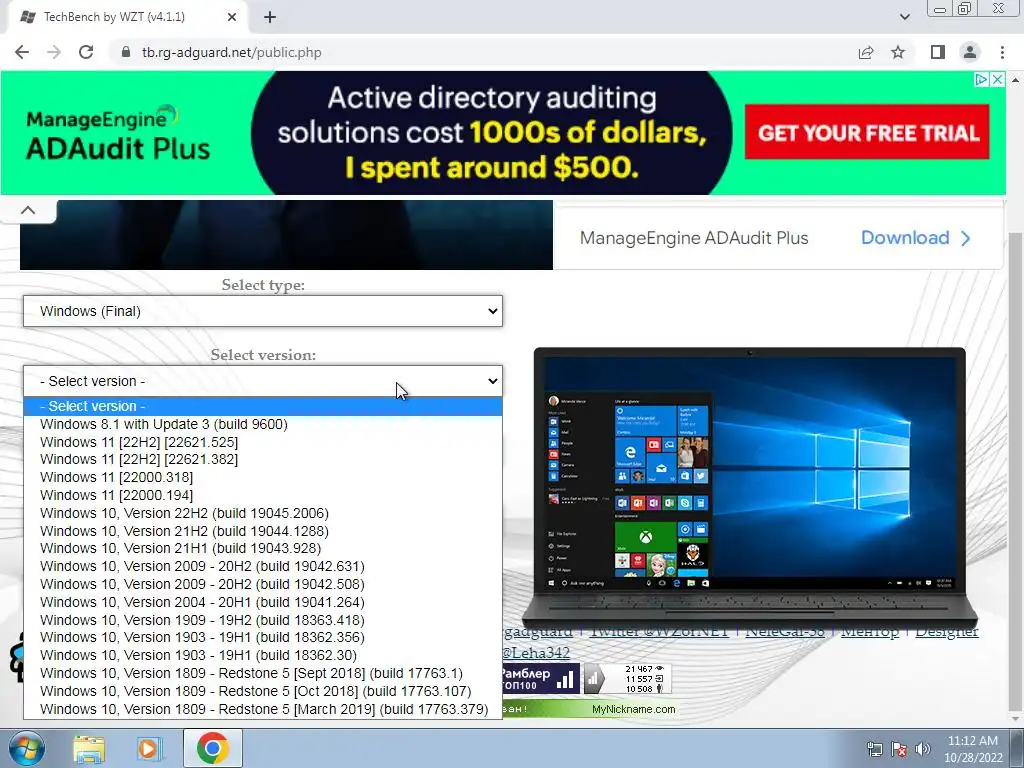Viewport: 1024px width, 768px height.
Task: Open the volume speaker tray icon
Action: pyautogui.click(x=922, y=749)
